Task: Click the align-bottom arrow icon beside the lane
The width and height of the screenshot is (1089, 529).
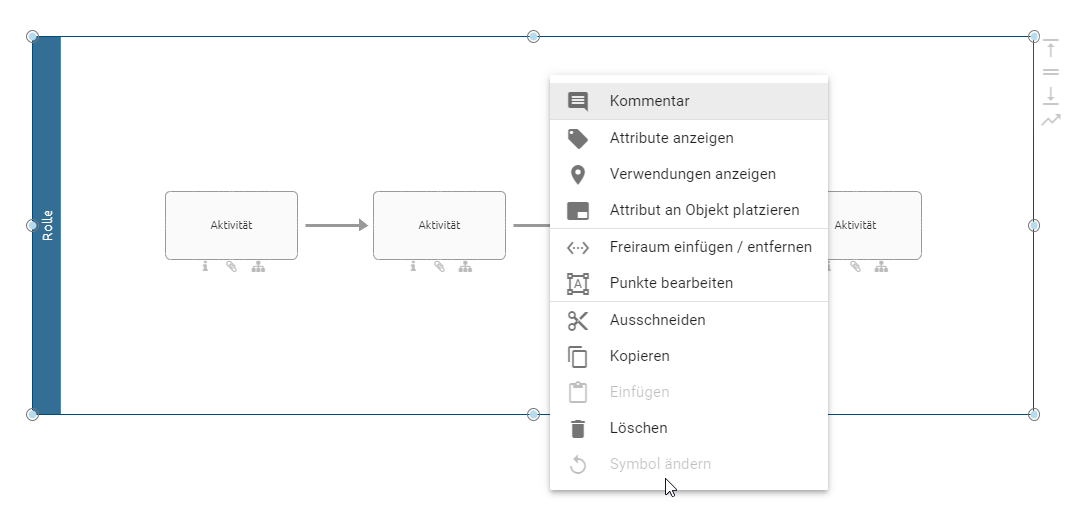Action: point(1050,95)
